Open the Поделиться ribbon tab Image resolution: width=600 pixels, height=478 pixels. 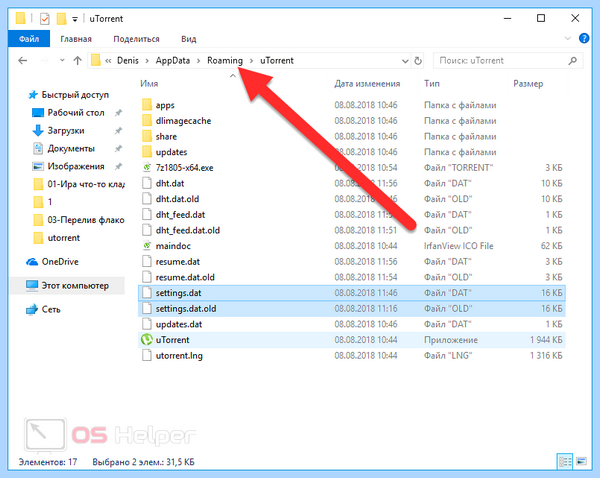point(136,39)
